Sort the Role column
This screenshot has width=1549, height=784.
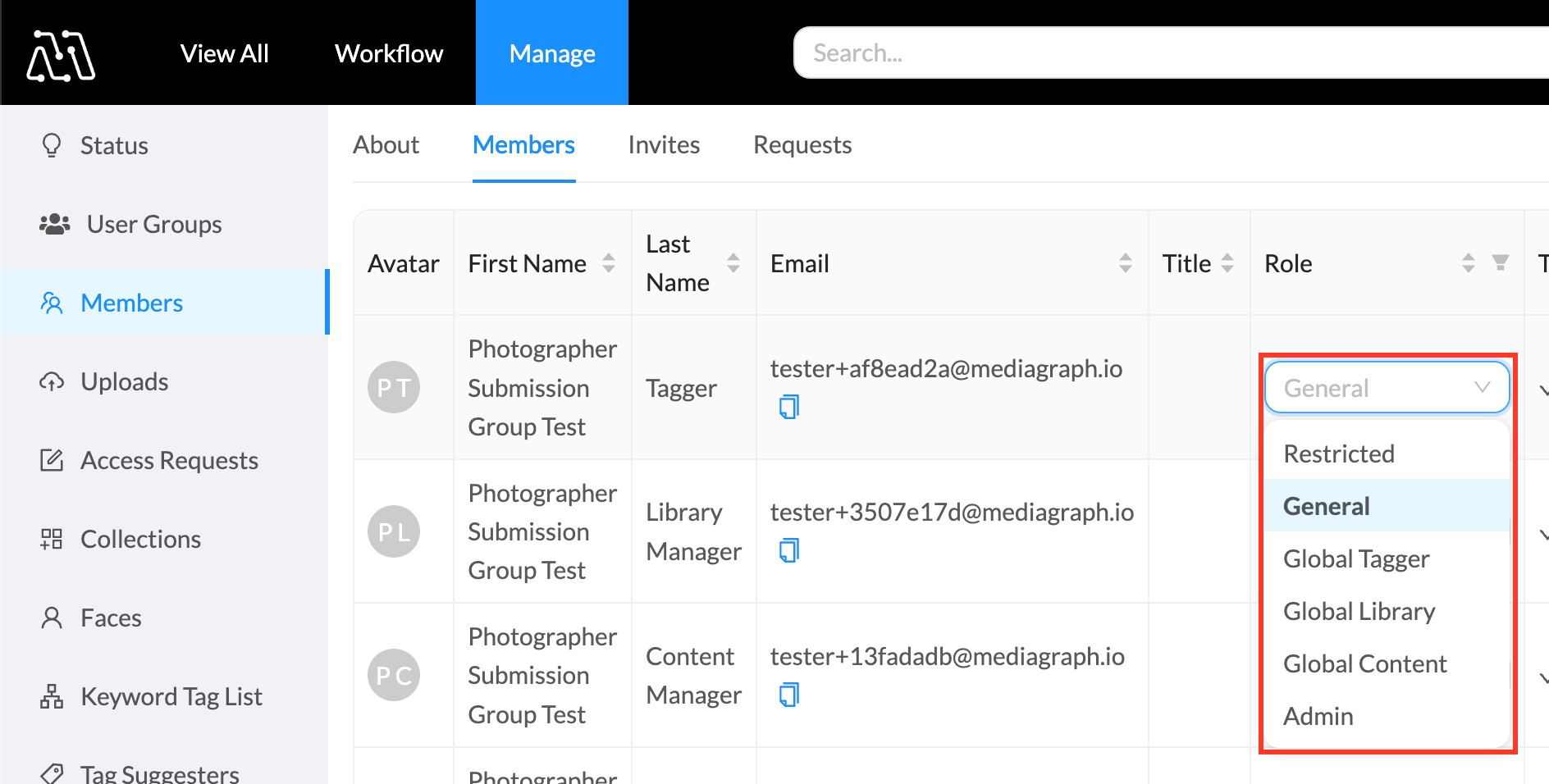pos(1469,263)
